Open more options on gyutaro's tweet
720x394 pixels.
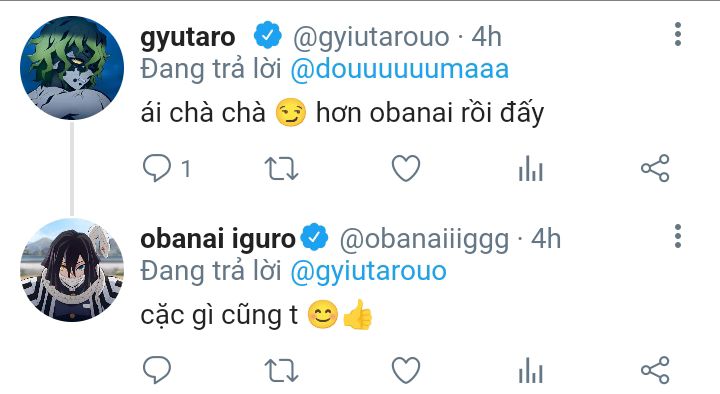point(678,34)
